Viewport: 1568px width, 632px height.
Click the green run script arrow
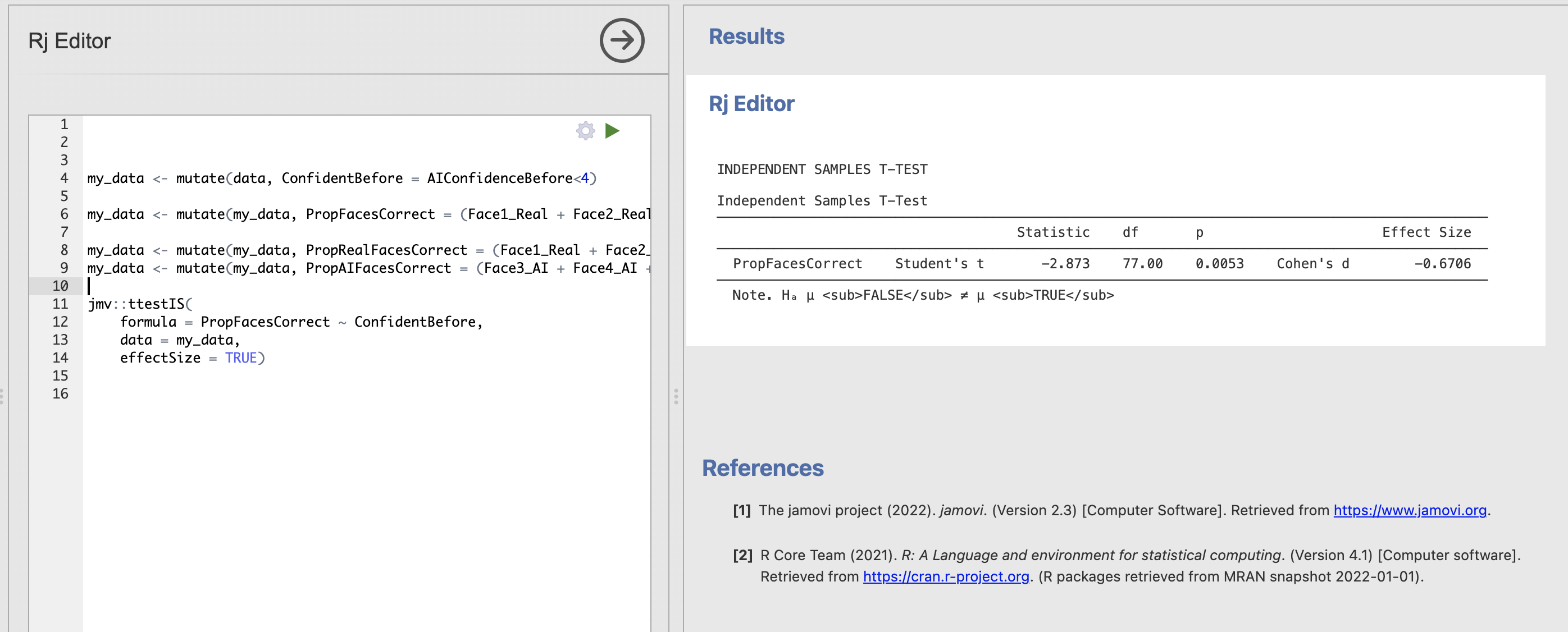[x=612, y=131]
